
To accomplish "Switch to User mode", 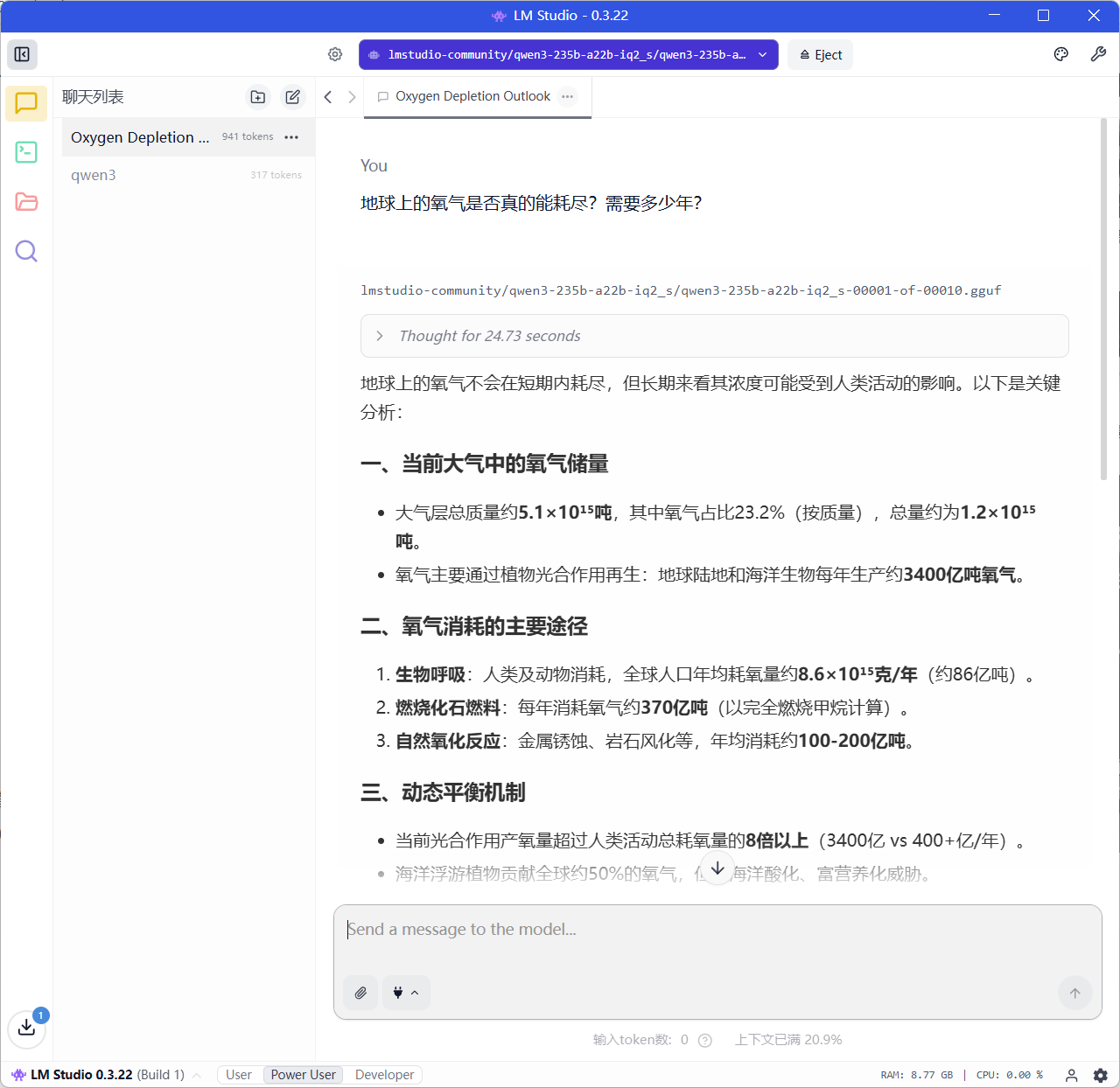I will click(238, 1075).
